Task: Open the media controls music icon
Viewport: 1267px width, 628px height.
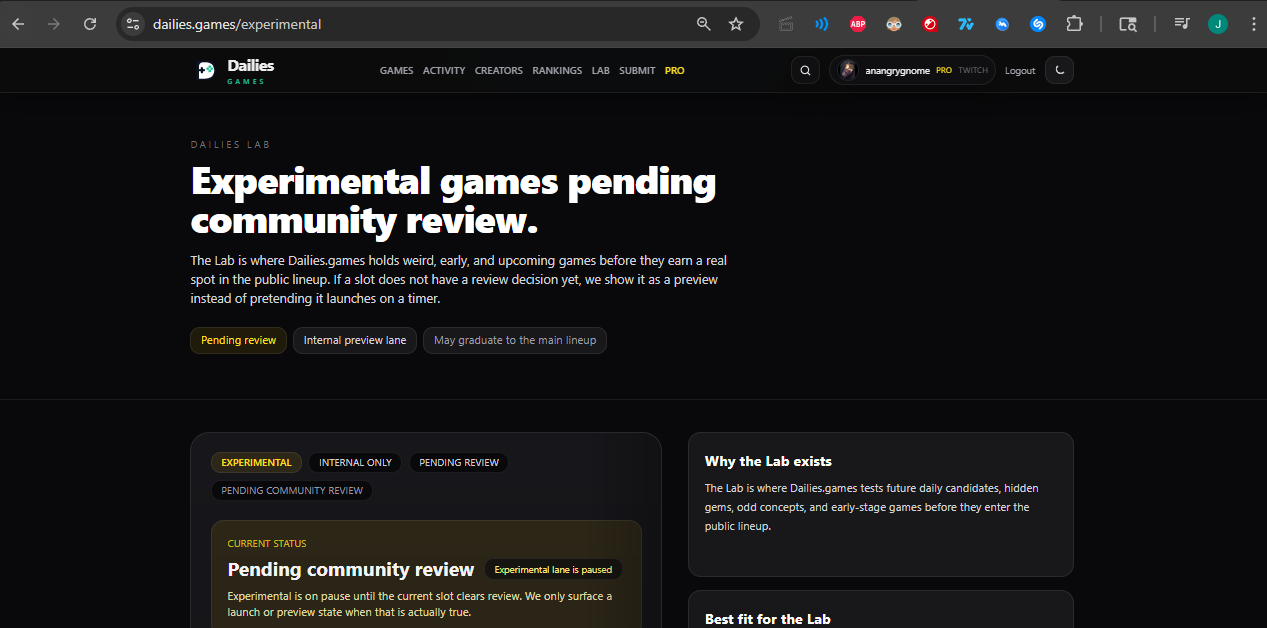Action: coord(1182,24)
